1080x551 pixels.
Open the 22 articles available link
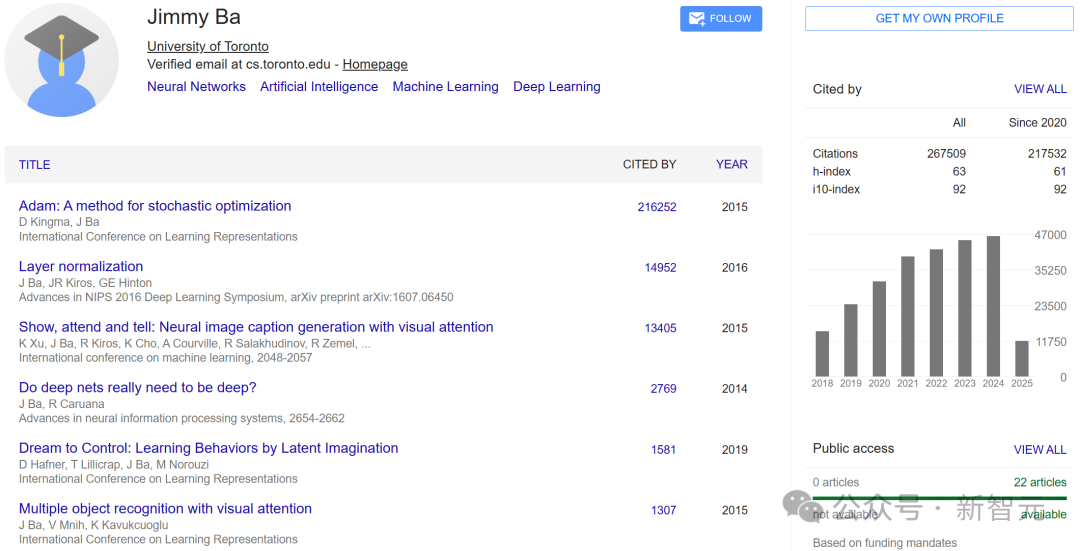tap(1040, 482)
